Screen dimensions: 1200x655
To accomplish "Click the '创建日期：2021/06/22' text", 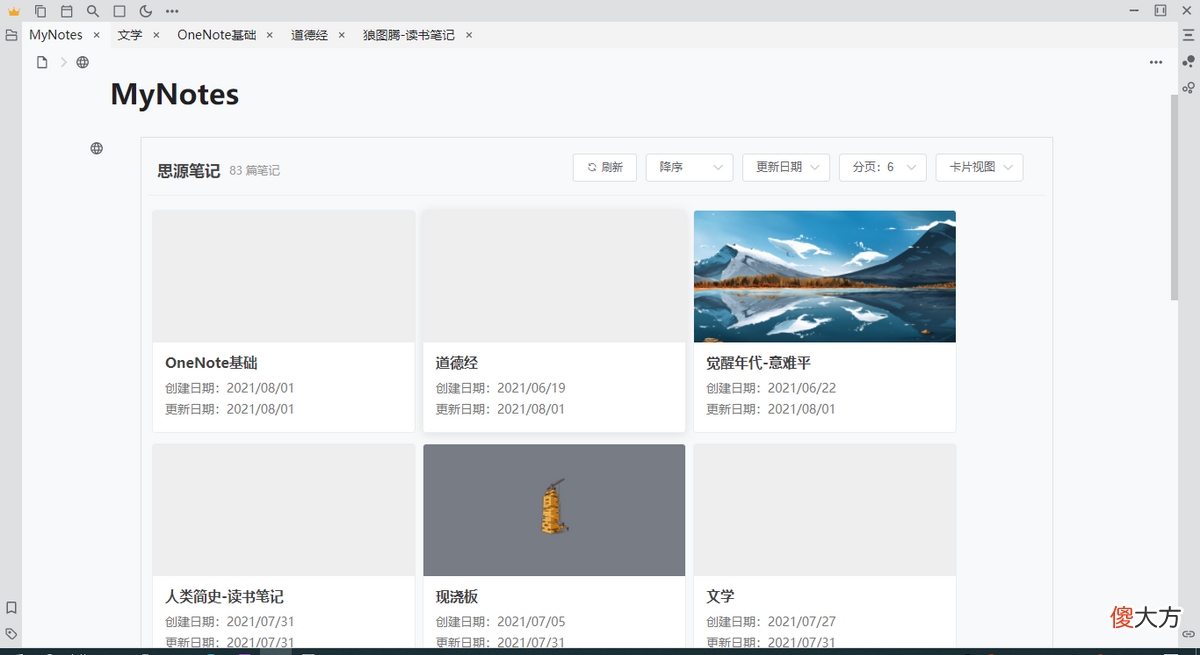I will (x=771, y=388).
